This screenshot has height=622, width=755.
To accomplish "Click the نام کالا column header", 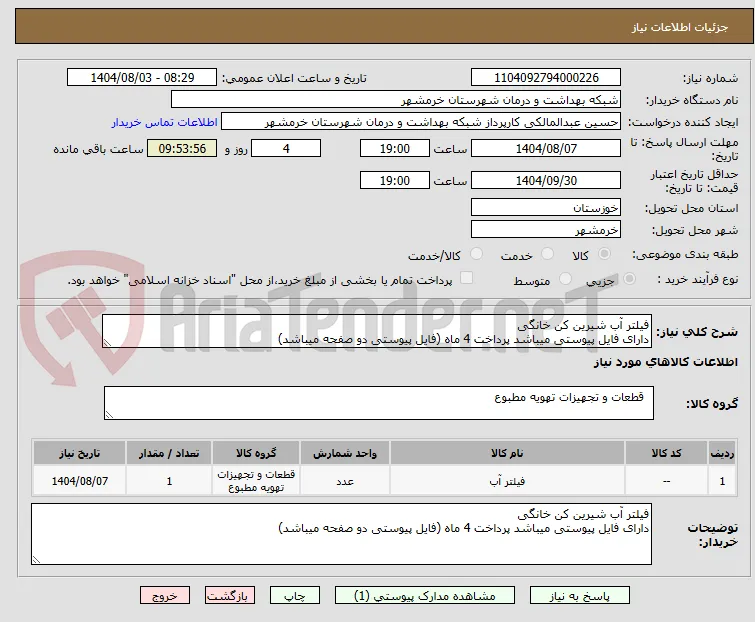I will (x=507, y=453).
